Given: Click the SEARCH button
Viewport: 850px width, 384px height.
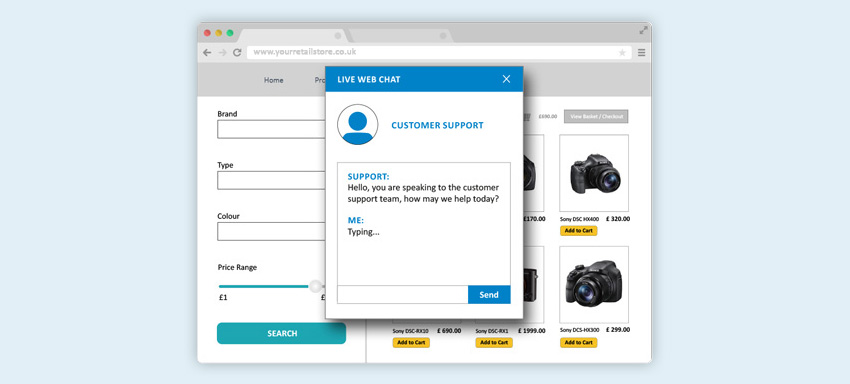Looking at the screenshot, I should 281,334.
